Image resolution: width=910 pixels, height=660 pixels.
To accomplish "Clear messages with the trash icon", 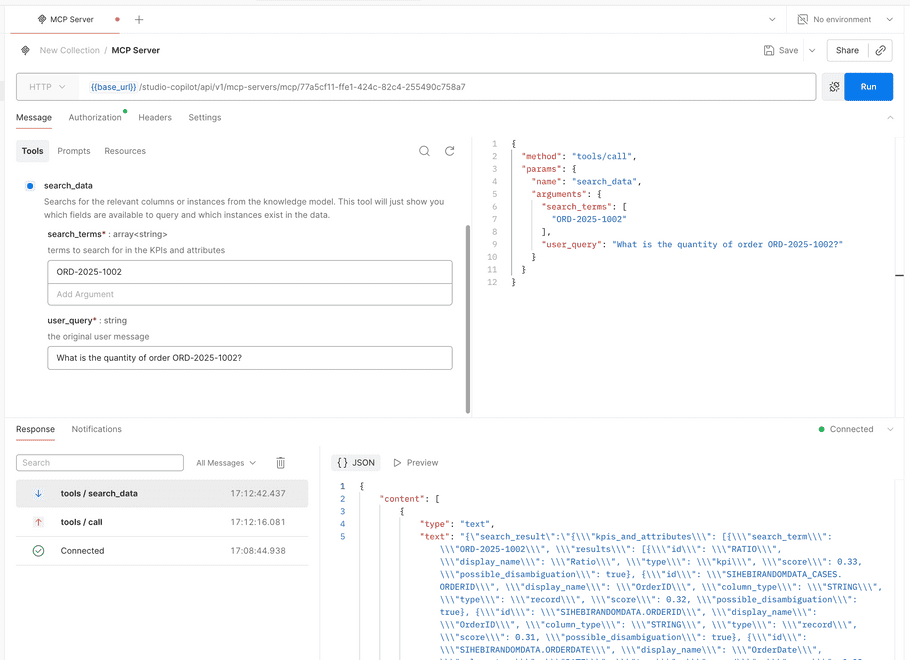I will (281, 462).
